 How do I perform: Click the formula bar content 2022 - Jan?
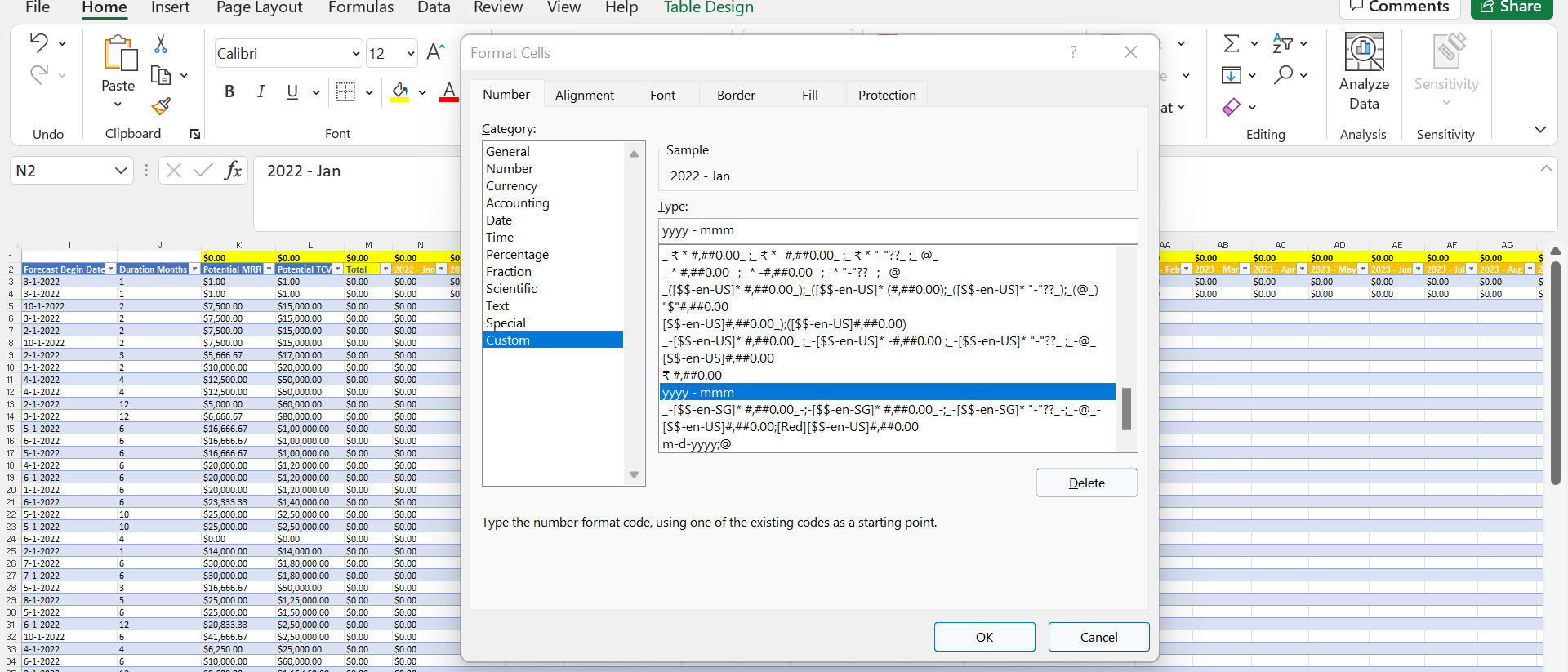(304, 171)
